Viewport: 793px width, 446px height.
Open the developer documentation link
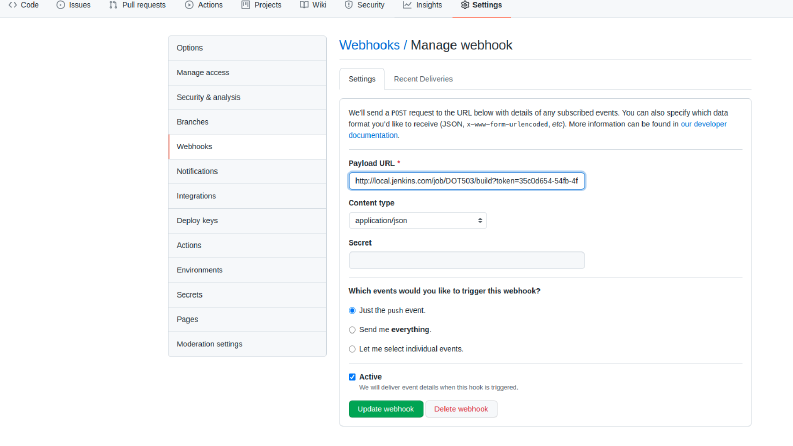click(x=703, y=124)
